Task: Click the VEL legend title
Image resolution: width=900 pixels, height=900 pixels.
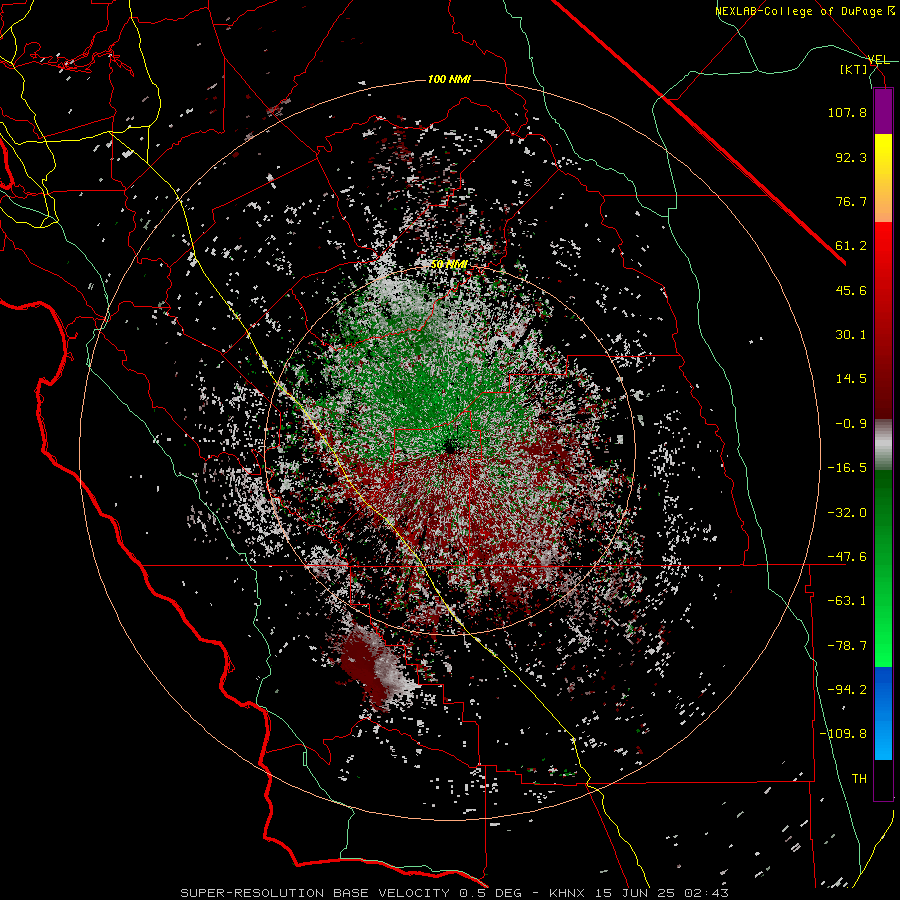Action: click(x=879, y=60)
